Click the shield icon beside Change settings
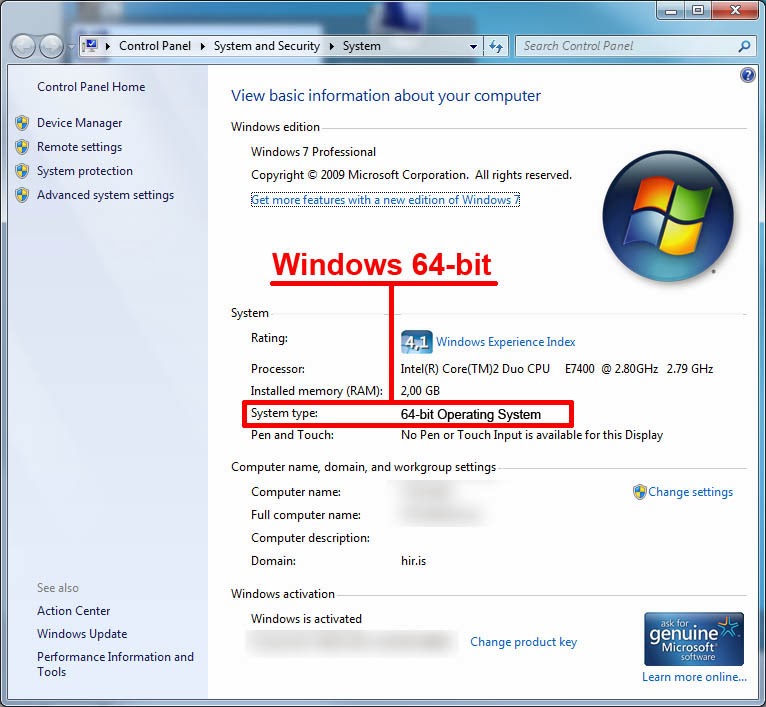 point(639,492)
